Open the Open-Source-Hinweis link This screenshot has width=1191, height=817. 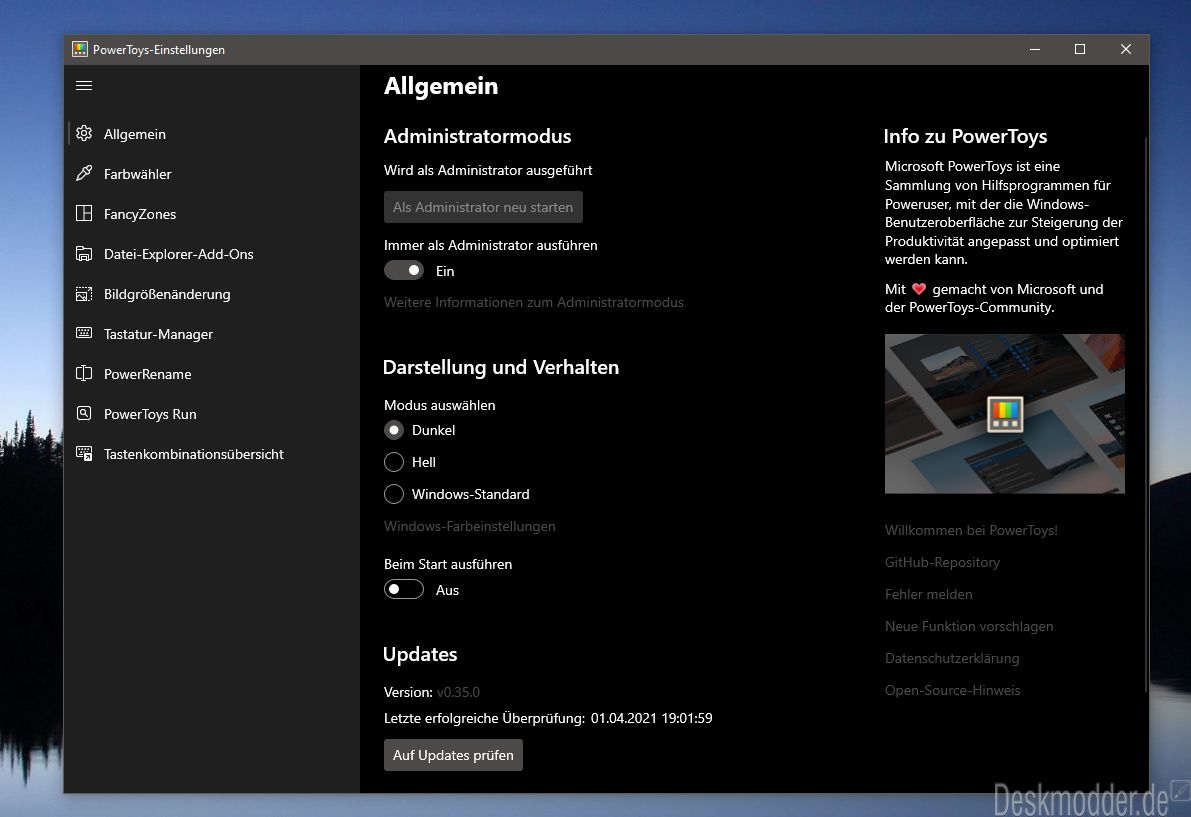952,689
